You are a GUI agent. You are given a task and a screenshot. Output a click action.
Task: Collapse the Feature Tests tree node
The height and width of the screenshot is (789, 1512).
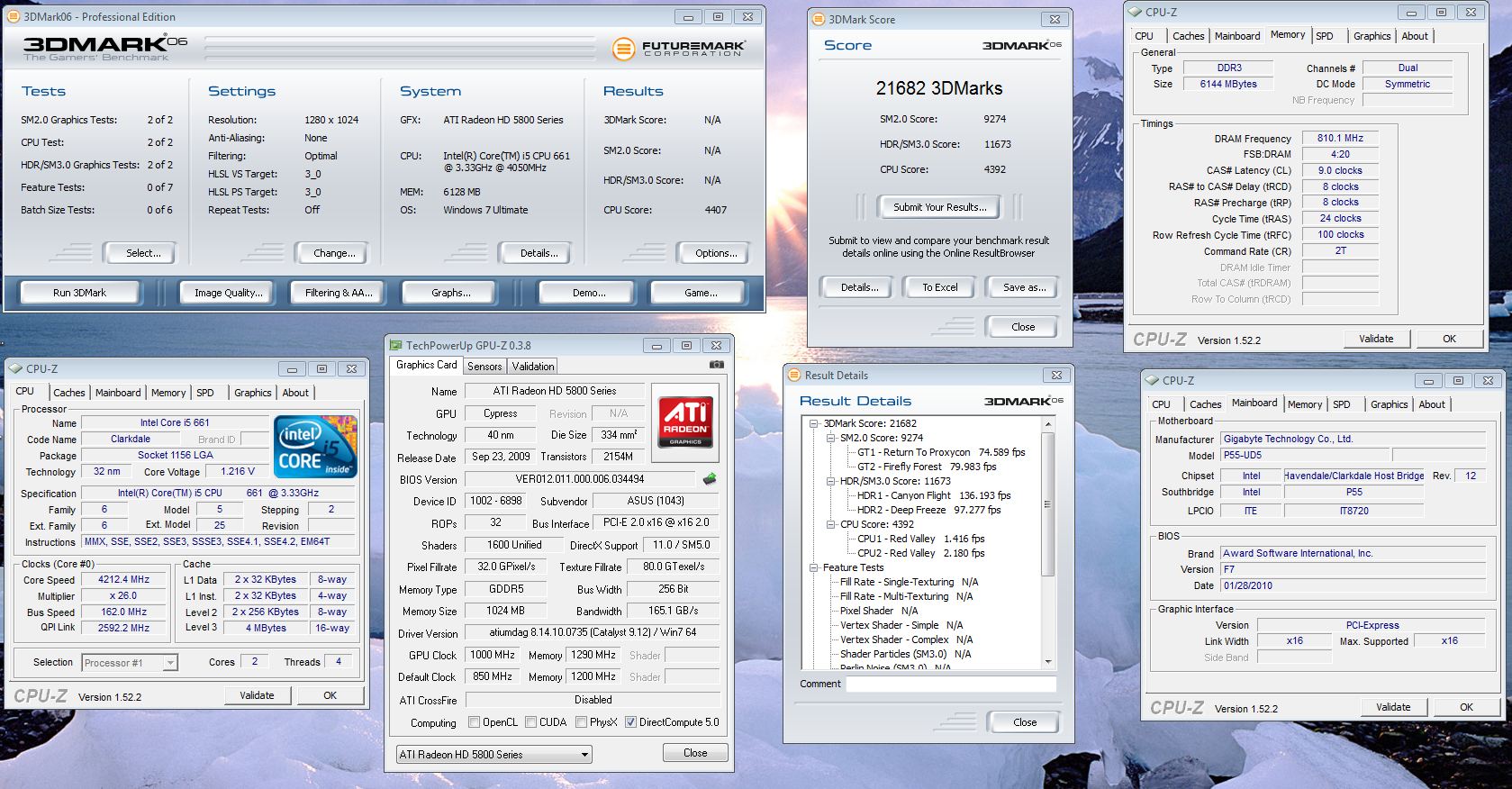tap(814, 567)
